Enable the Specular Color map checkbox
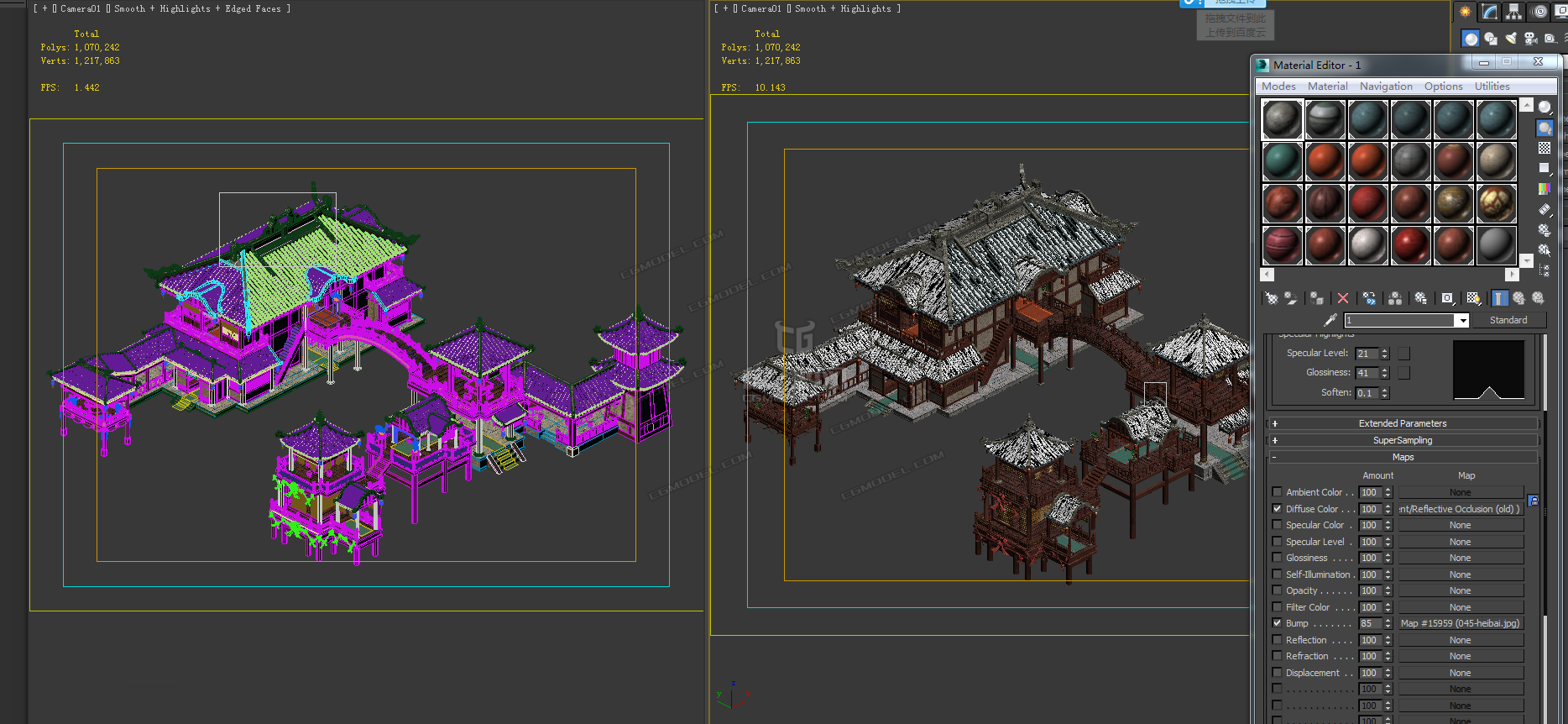This screenshot has height=724, width=1568. tap(1277, 525)
